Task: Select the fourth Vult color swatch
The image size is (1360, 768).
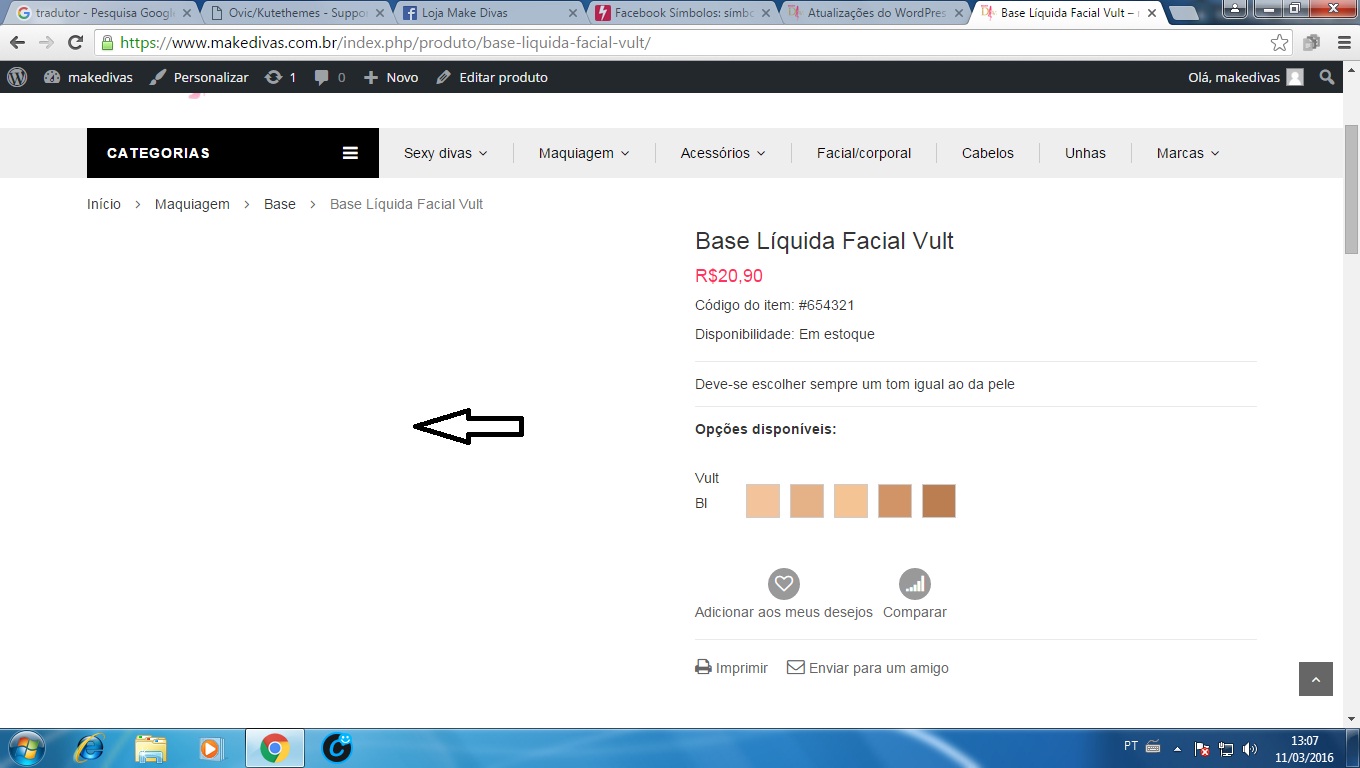Action: [895, 501]
